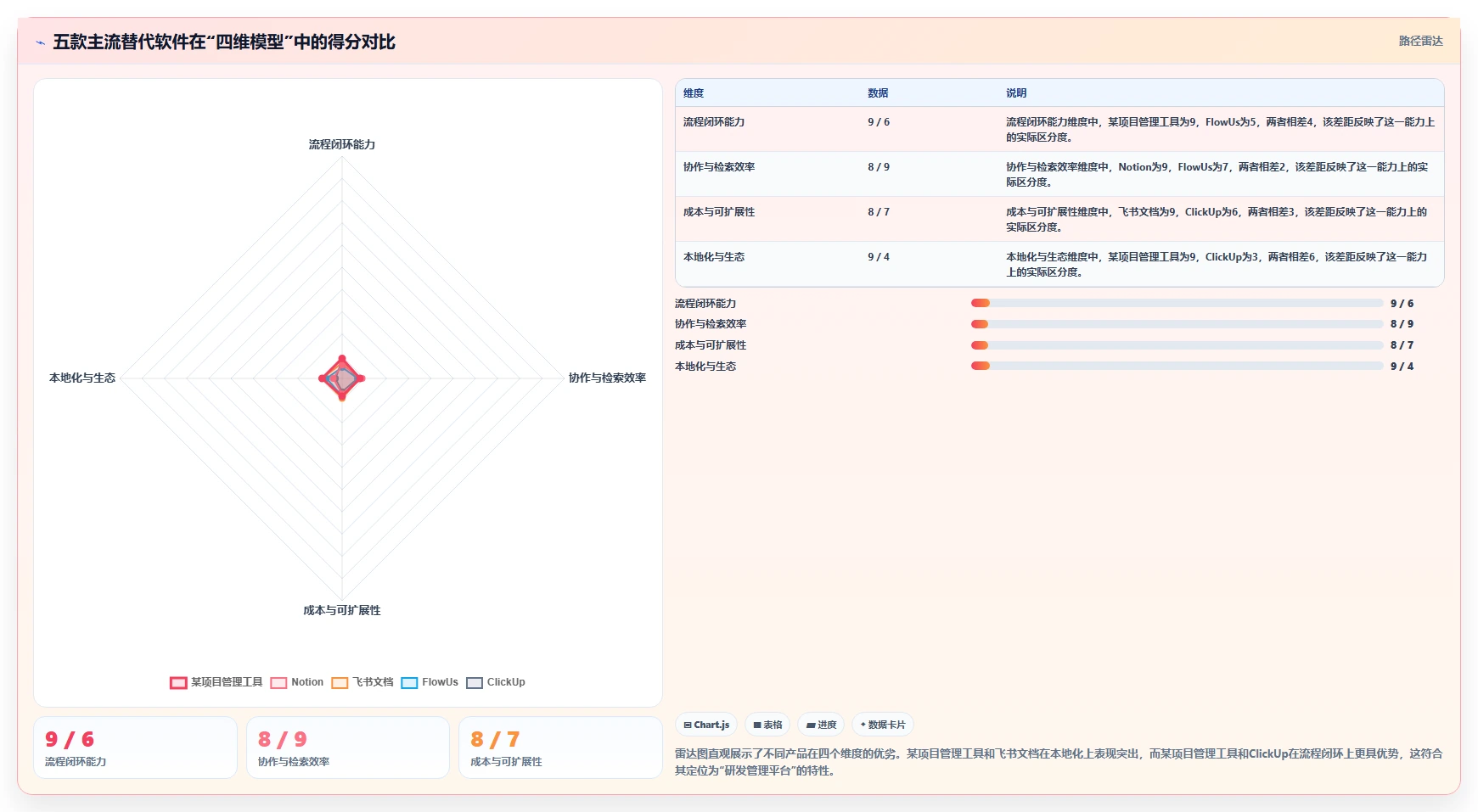Click the description text for 本地化与生态 row
This screenshot has height=812, width=1478.
1217,265
